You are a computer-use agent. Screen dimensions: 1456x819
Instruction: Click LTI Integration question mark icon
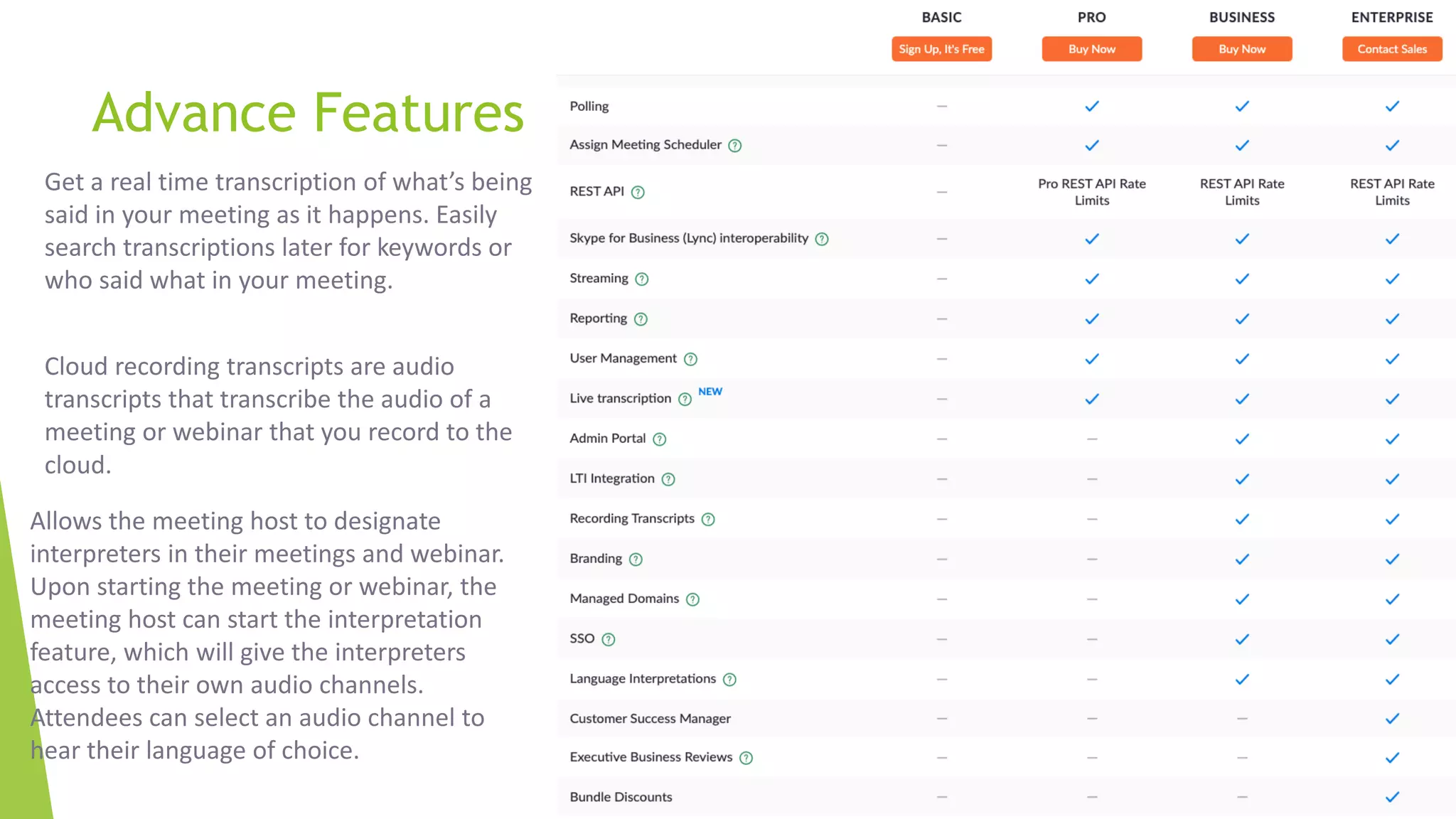668,479
